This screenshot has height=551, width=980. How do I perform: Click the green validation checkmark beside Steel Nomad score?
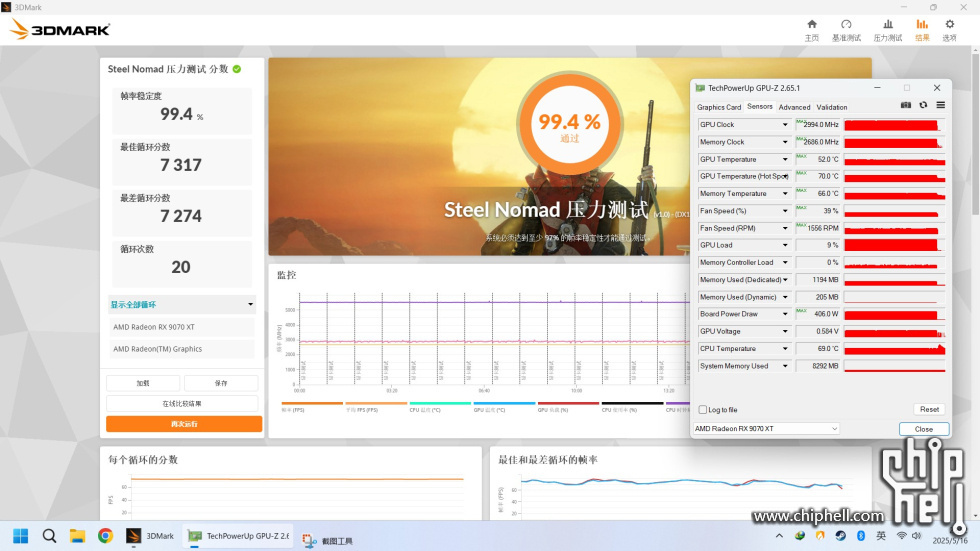point(237,69)
